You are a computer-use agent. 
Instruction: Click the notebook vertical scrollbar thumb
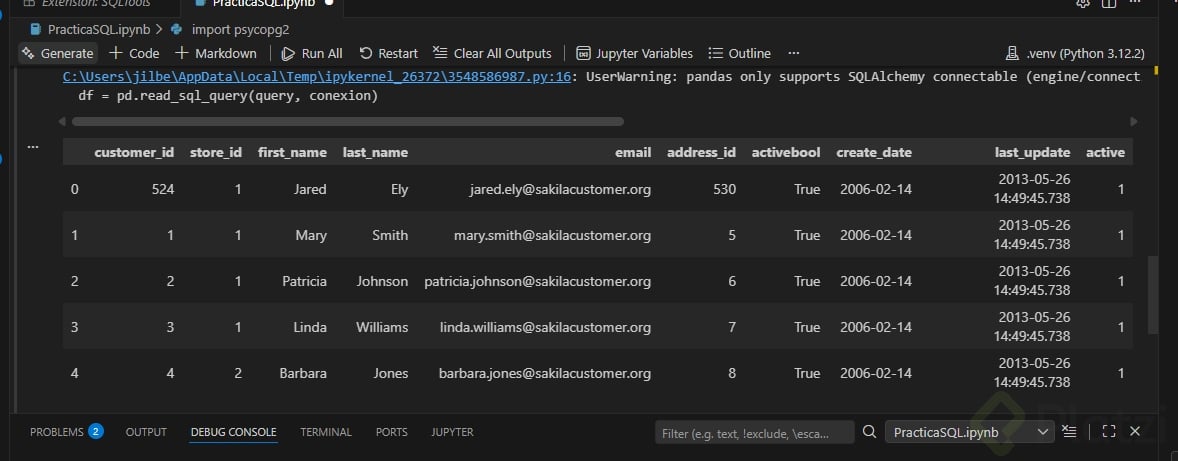1153,295
